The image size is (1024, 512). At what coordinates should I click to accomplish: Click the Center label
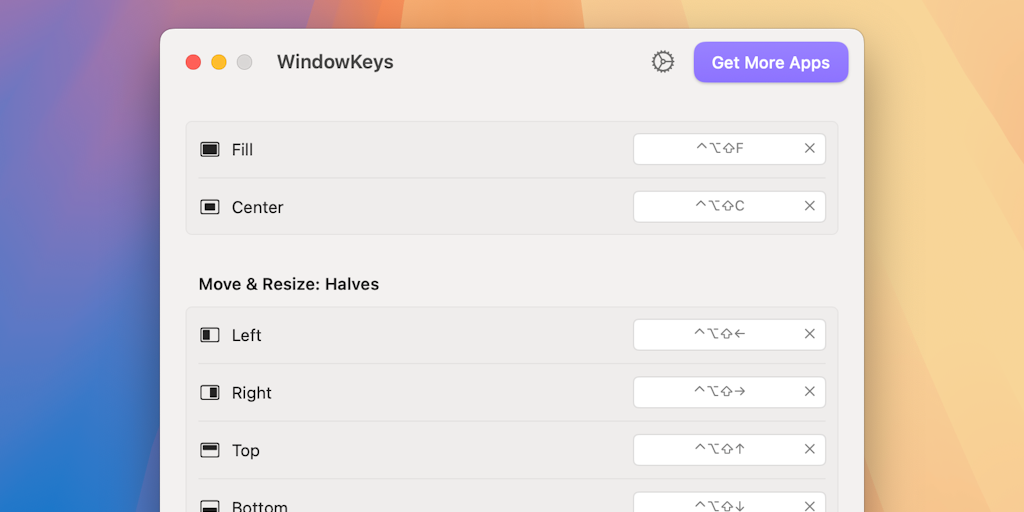tap(257, 207)
